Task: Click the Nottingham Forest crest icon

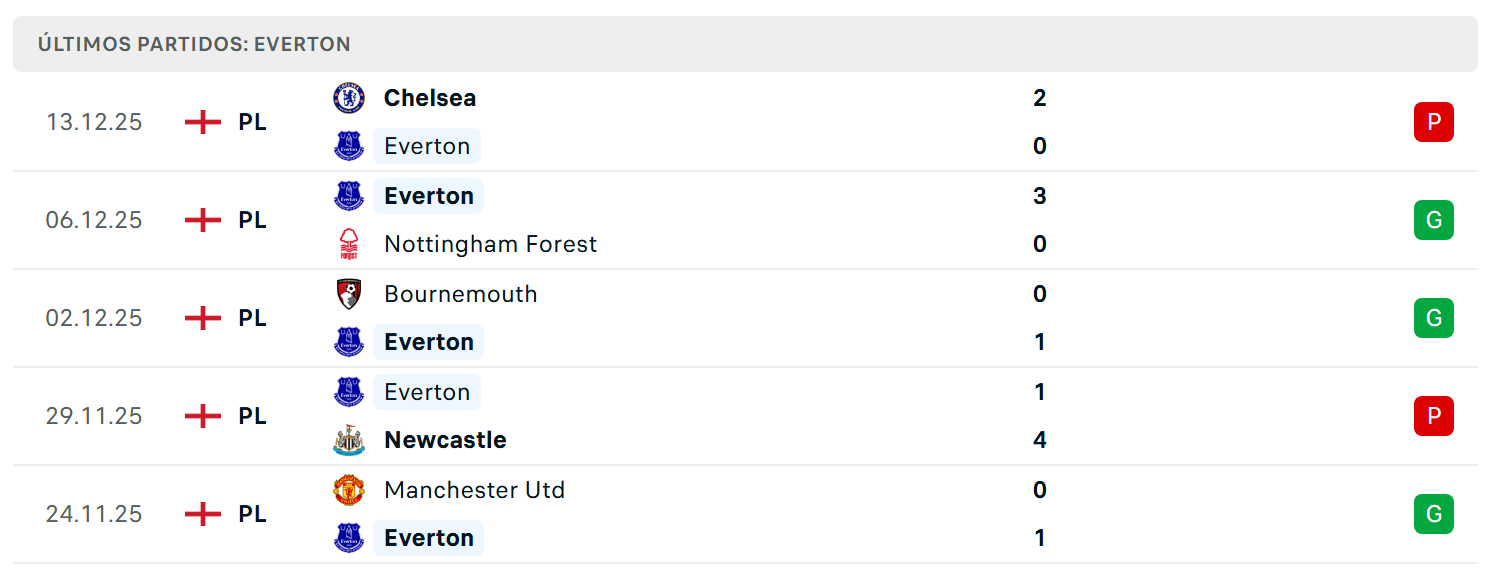Action: point(349,244)
